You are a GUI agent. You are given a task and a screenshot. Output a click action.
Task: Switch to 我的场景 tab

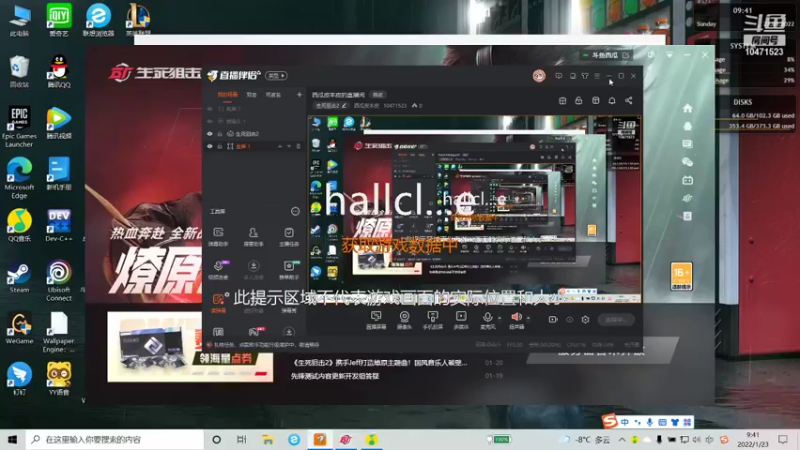click(x=228, y=94)
